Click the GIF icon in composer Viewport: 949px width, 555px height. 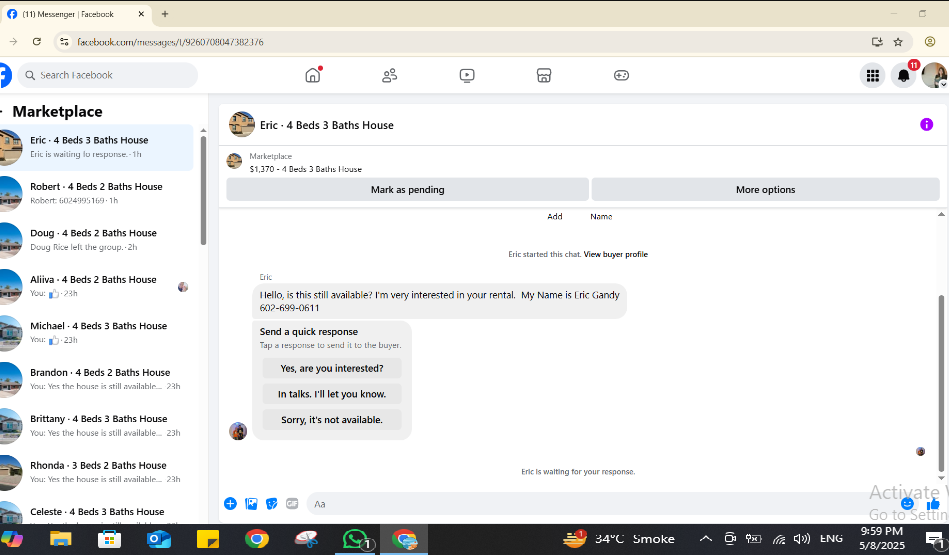point(292,504)
